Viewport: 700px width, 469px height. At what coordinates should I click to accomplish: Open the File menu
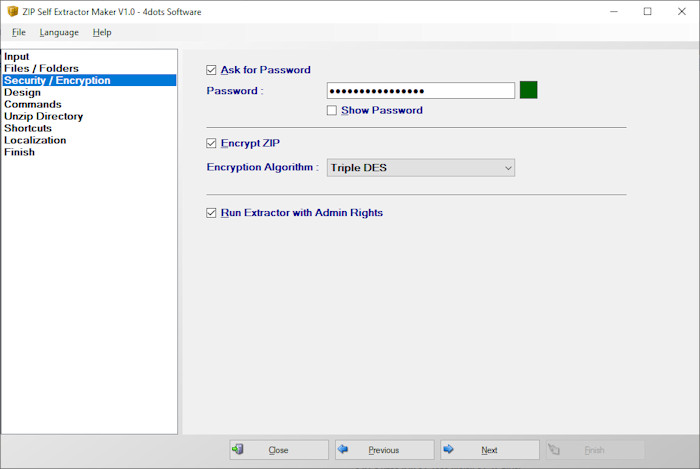[19, 32]
